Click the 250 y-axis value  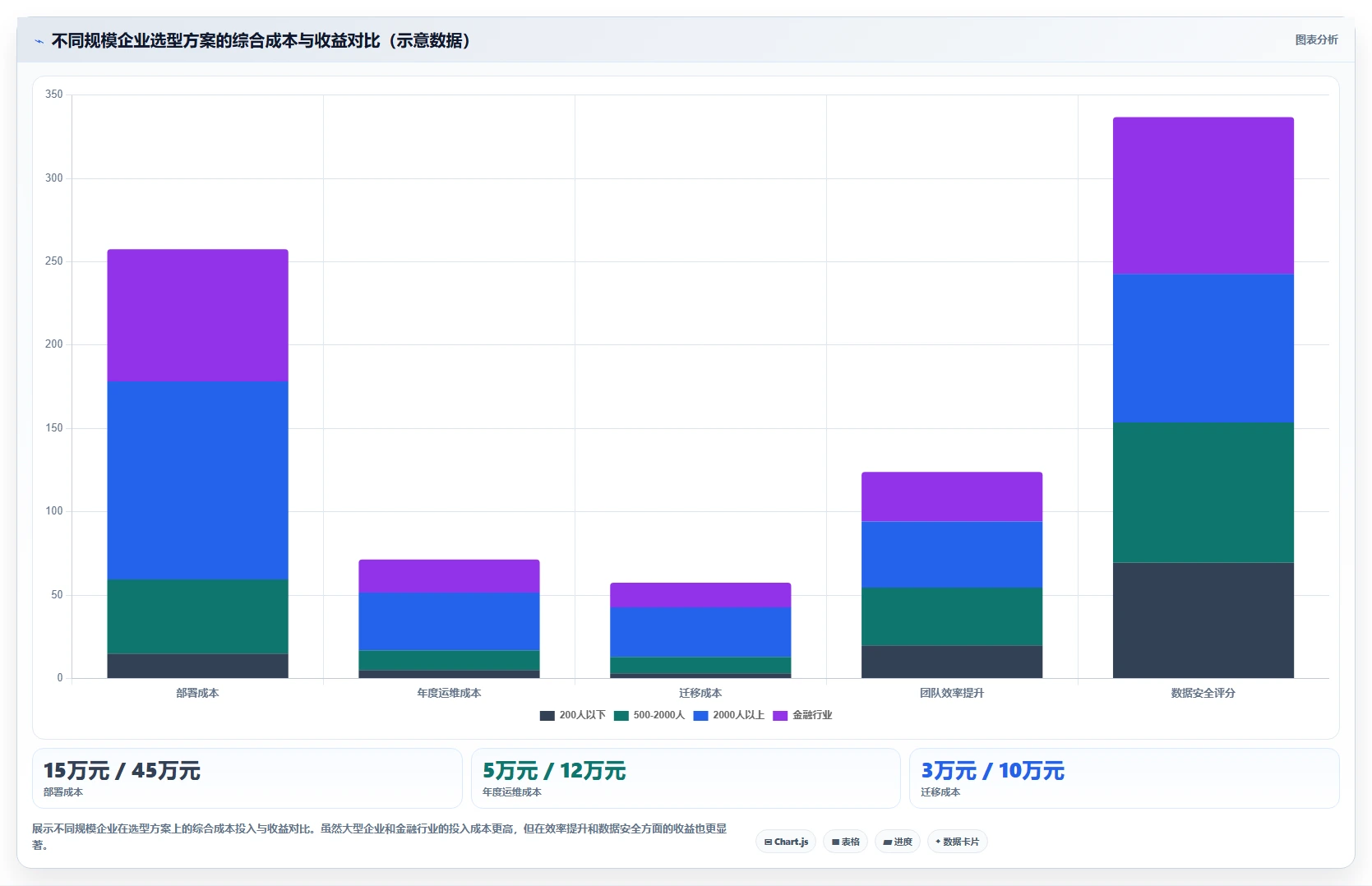pyautogui.click(x=54, y=261)
